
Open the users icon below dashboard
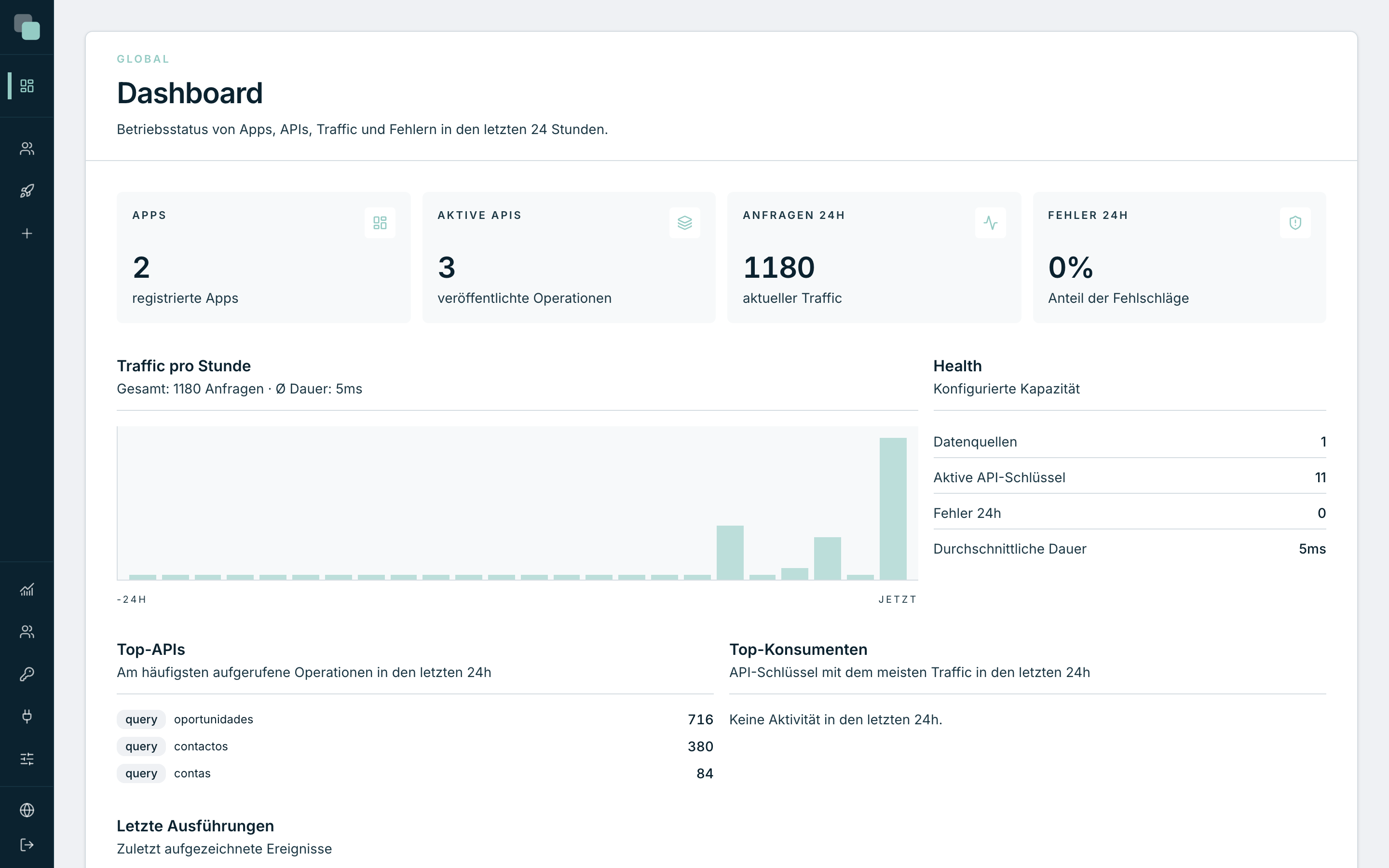click(x=27, y=149)
